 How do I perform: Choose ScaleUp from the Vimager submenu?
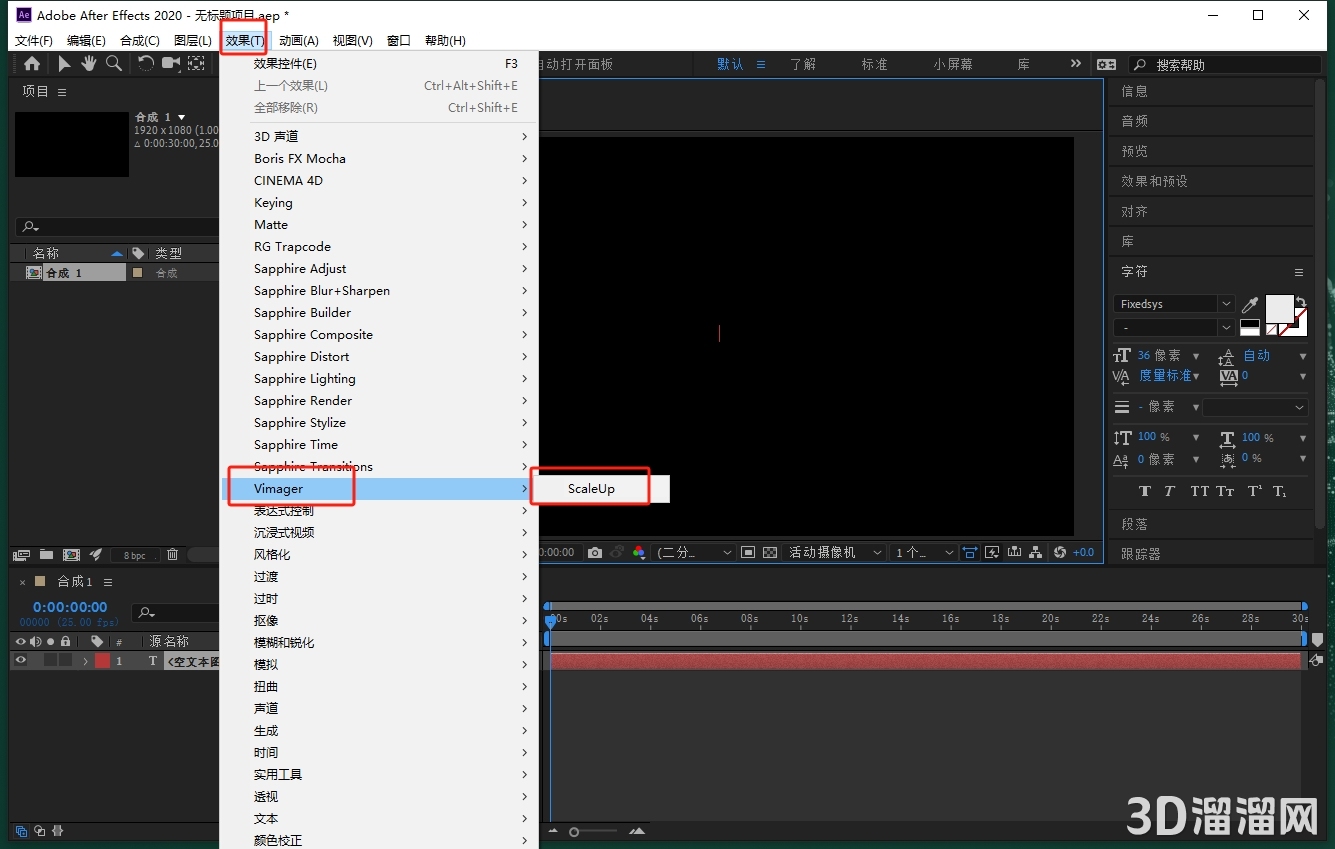(591, 489)
